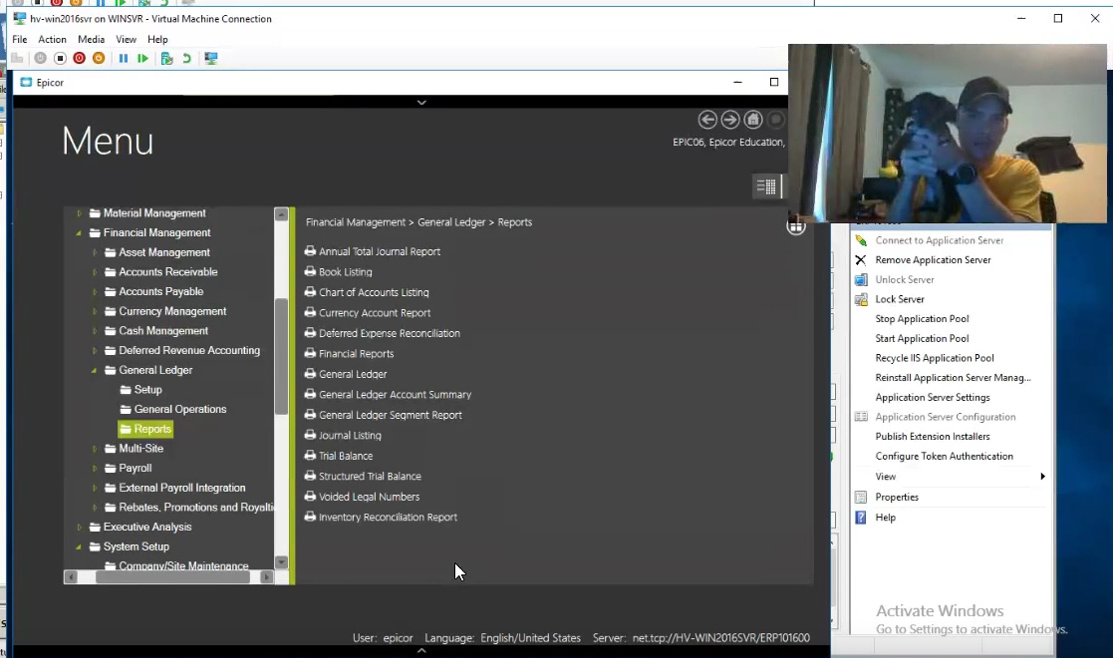
Task: Expand the Accounts Payable tree node
Action: click(x=94, y=292)
